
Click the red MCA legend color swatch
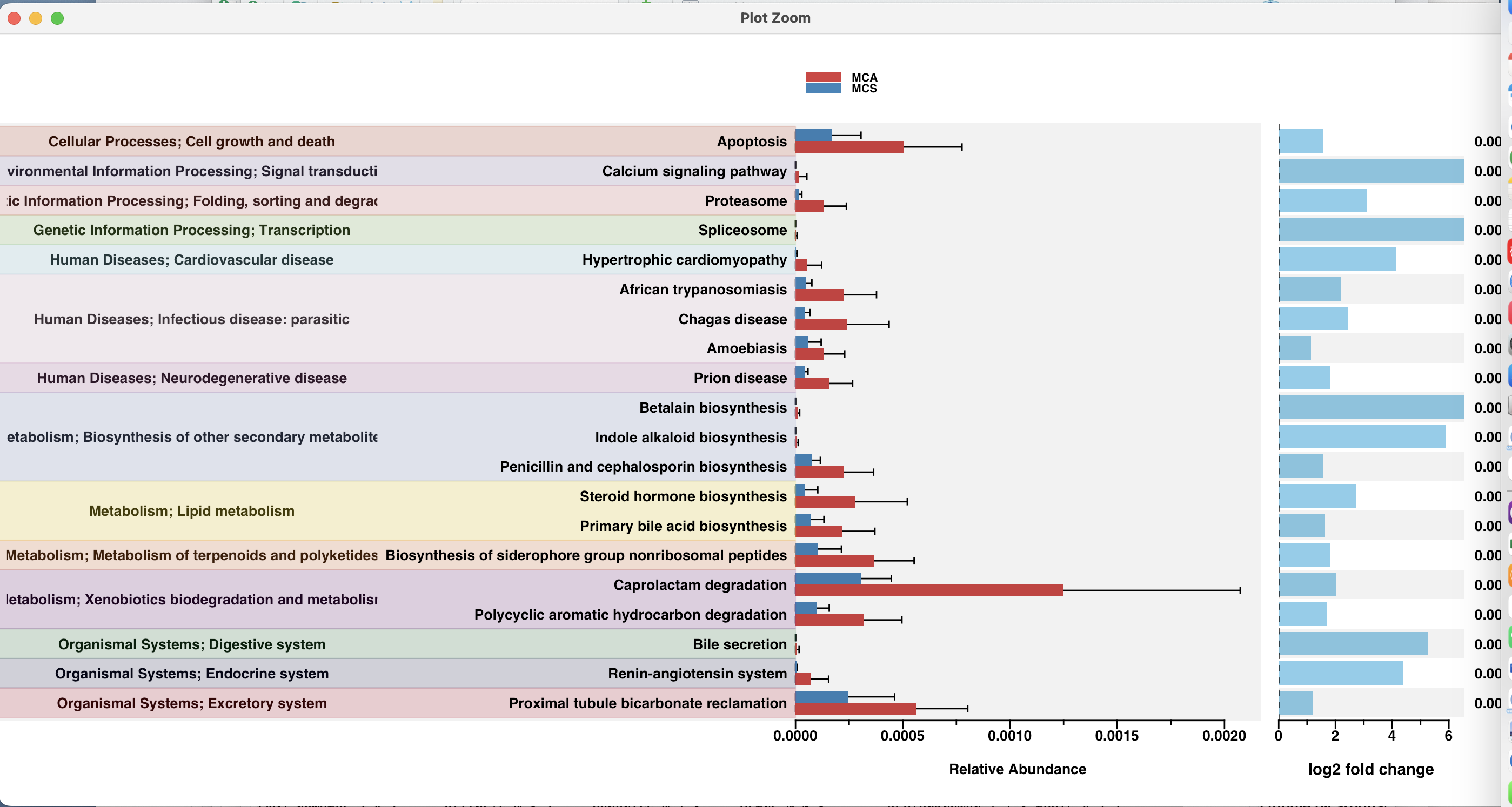coord(824,77)
